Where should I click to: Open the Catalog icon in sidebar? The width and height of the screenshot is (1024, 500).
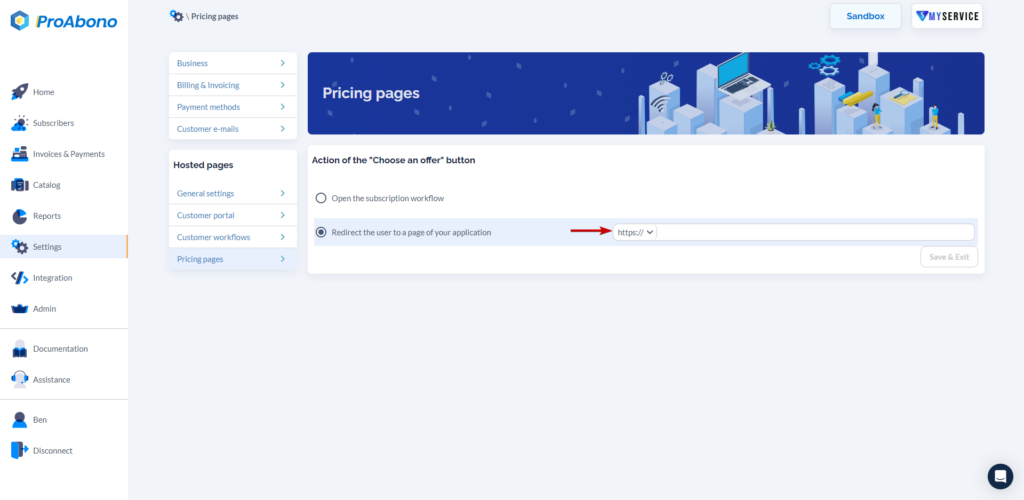tap(20, 185)
